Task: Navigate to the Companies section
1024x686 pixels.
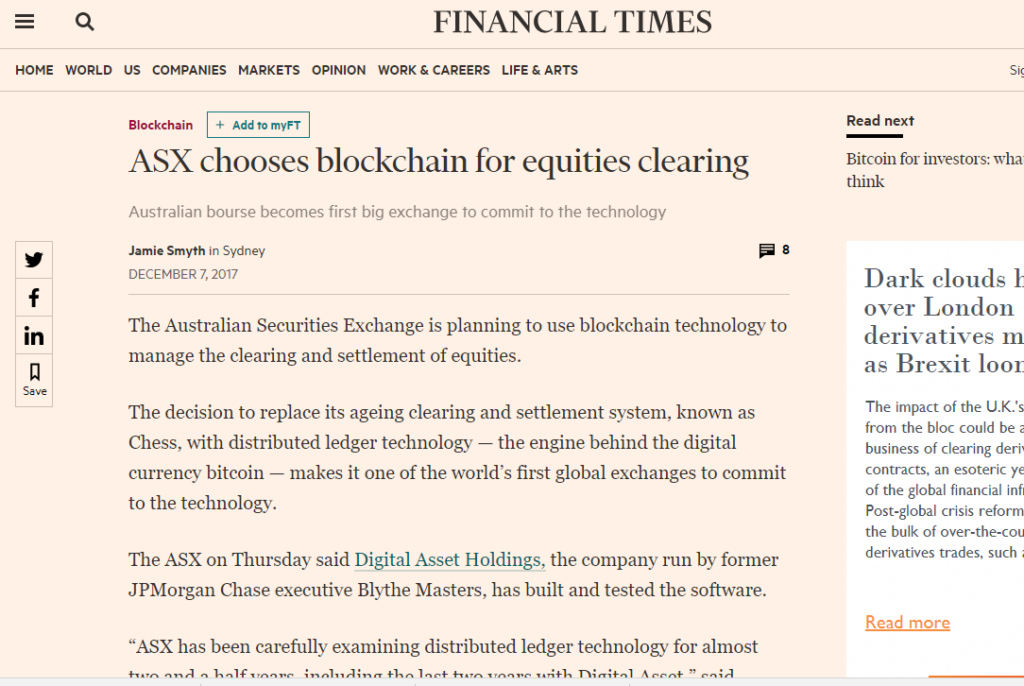Action: pos(189,70)
